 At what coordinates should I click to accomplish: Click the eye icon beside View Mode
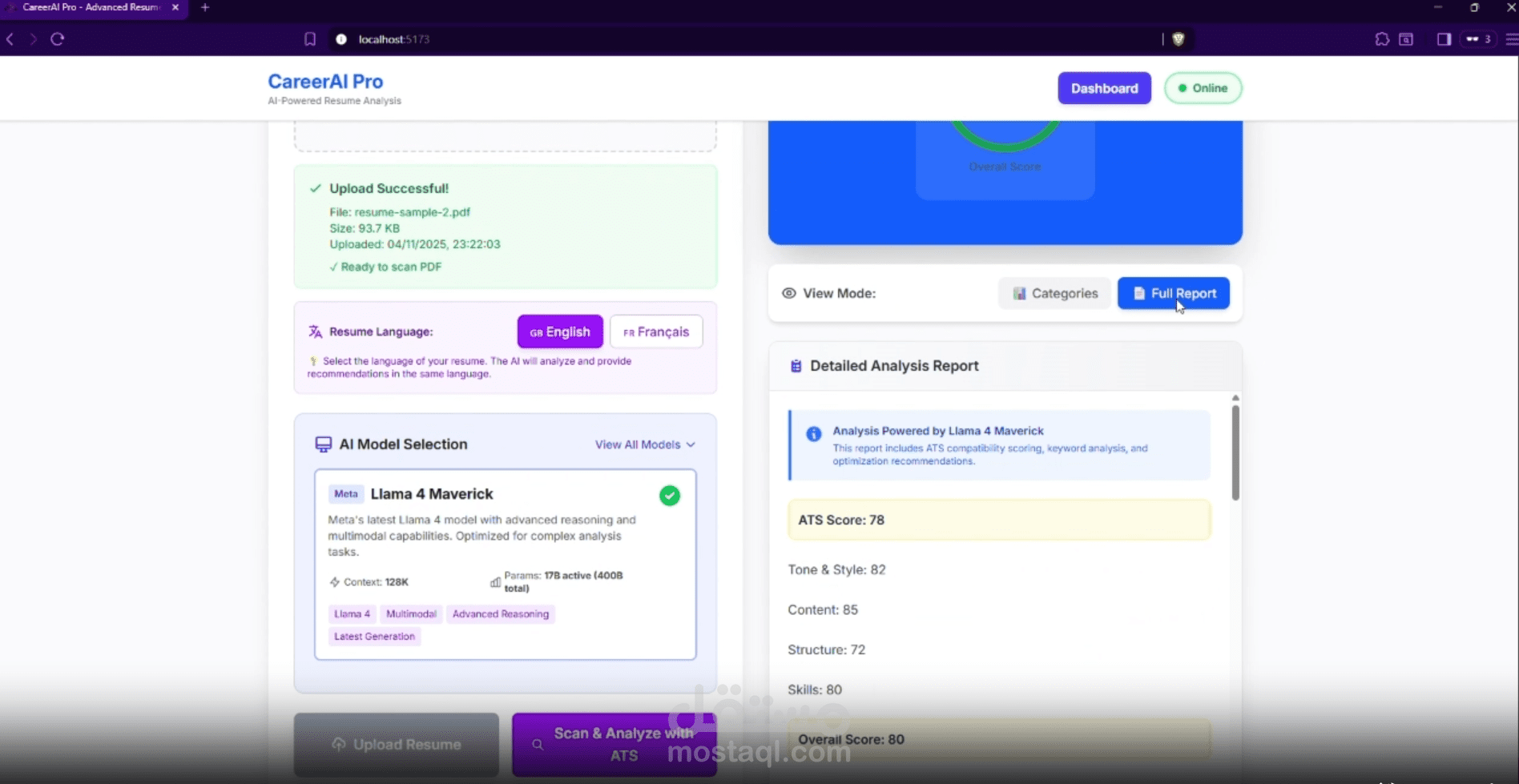[788, 293]
